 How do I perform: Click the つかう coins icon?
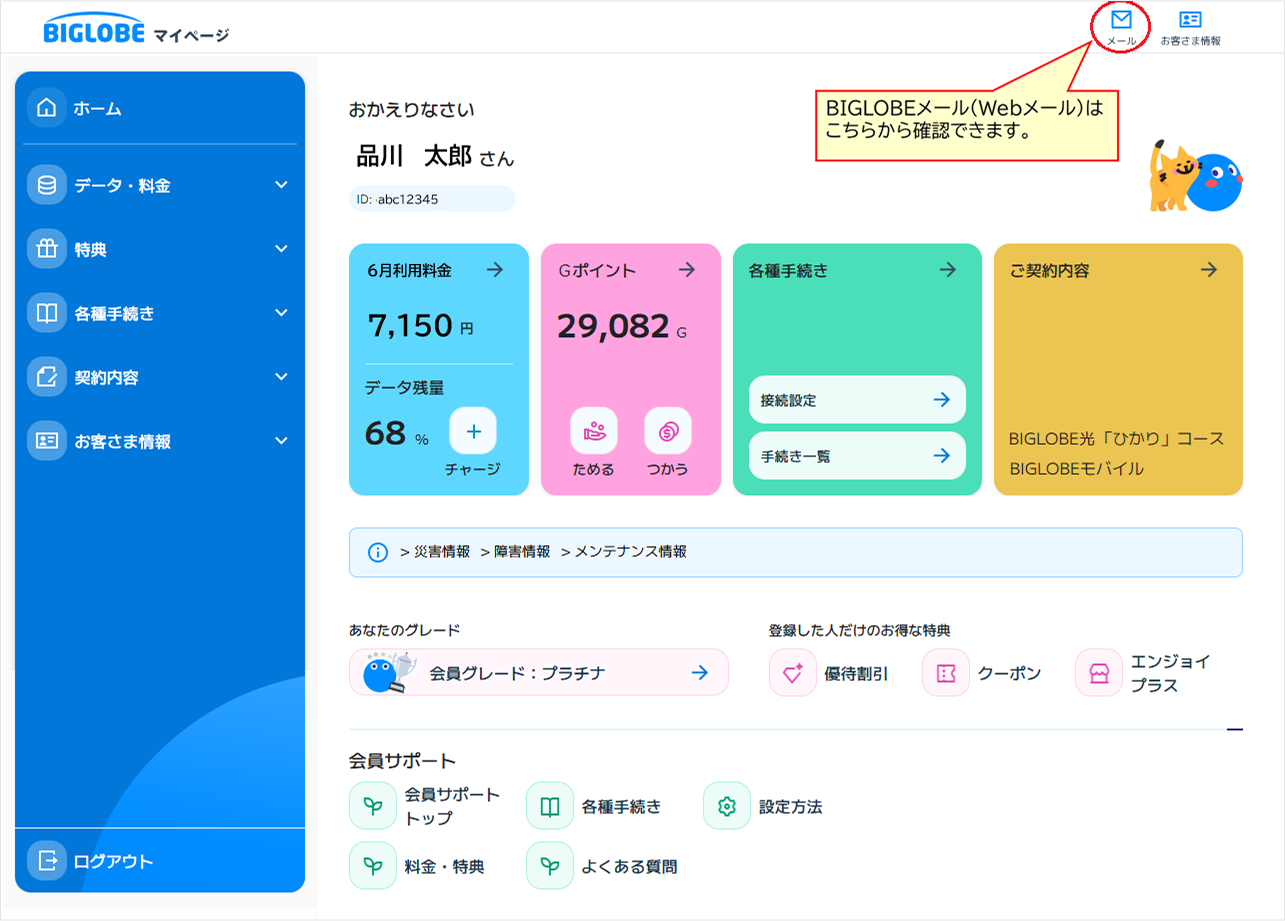668,432
